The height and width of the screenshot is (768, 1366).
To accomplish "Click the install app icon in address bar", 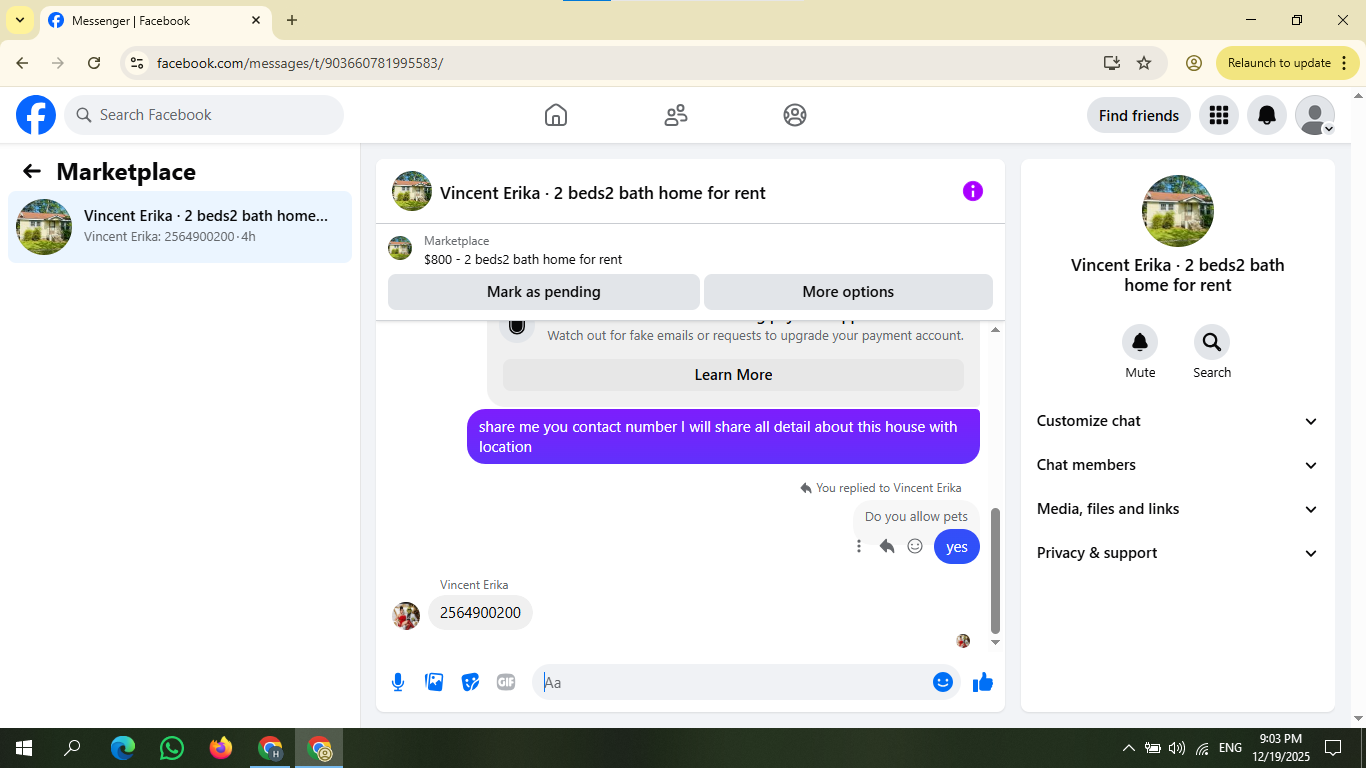I will point(1112,63).
